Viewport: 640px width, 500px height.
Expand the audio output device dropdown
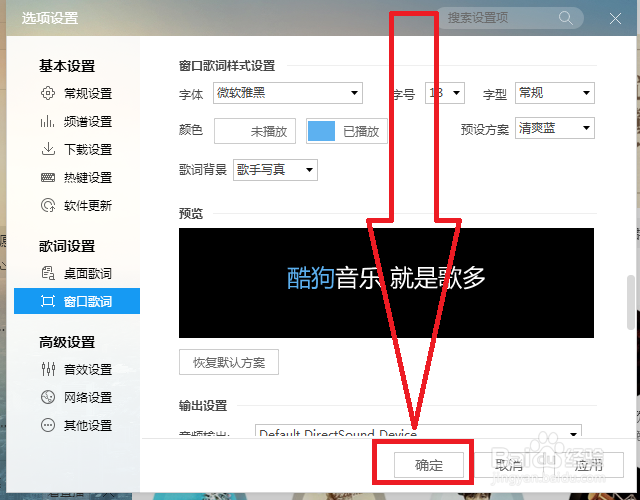(418, 431)
